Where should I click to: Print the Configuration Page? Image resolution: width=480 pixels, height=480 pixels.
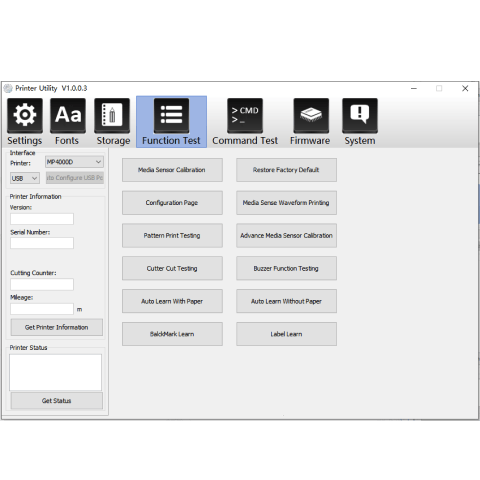click(x=172, y=203)
